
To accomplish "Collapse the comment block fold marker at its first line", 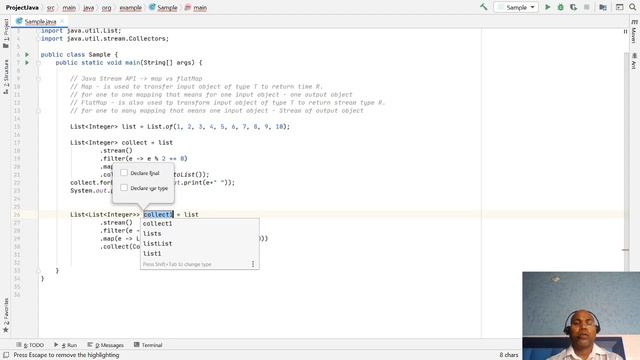I will click(x=38, y=78).
